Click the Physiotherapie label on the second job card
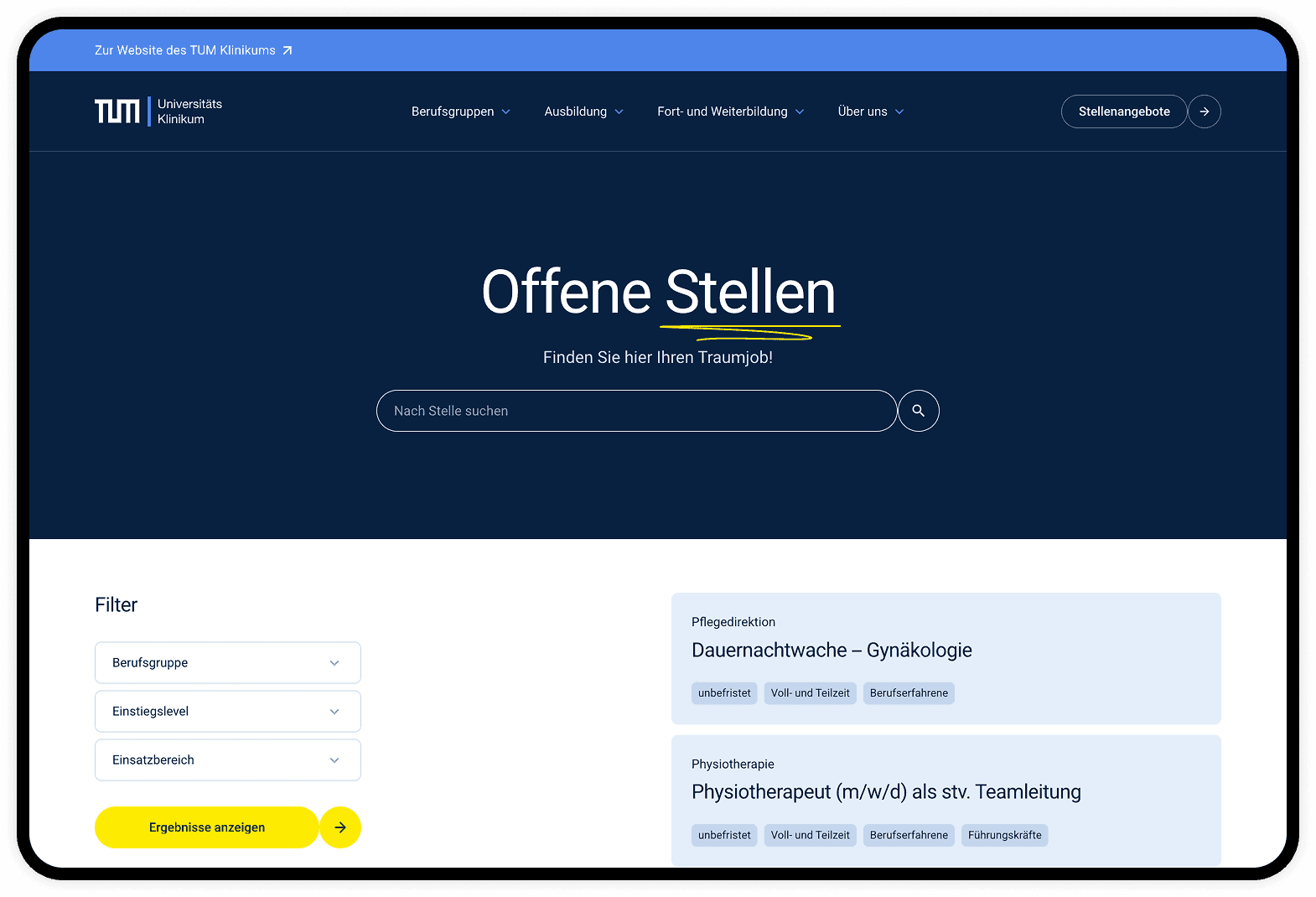The image size is (1316, 897). (733, 765)
